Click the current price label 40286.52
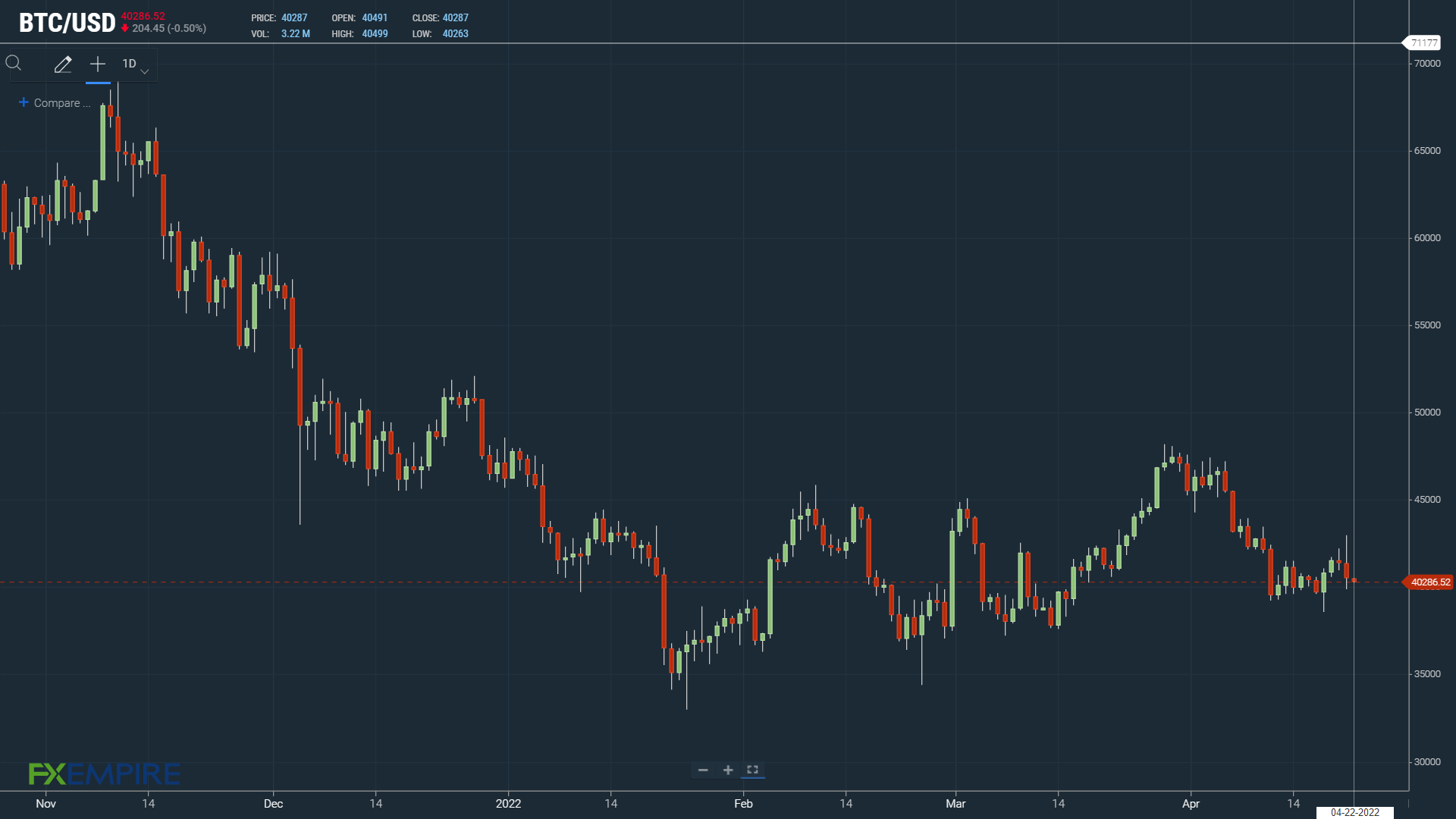 click(1429, 582)
